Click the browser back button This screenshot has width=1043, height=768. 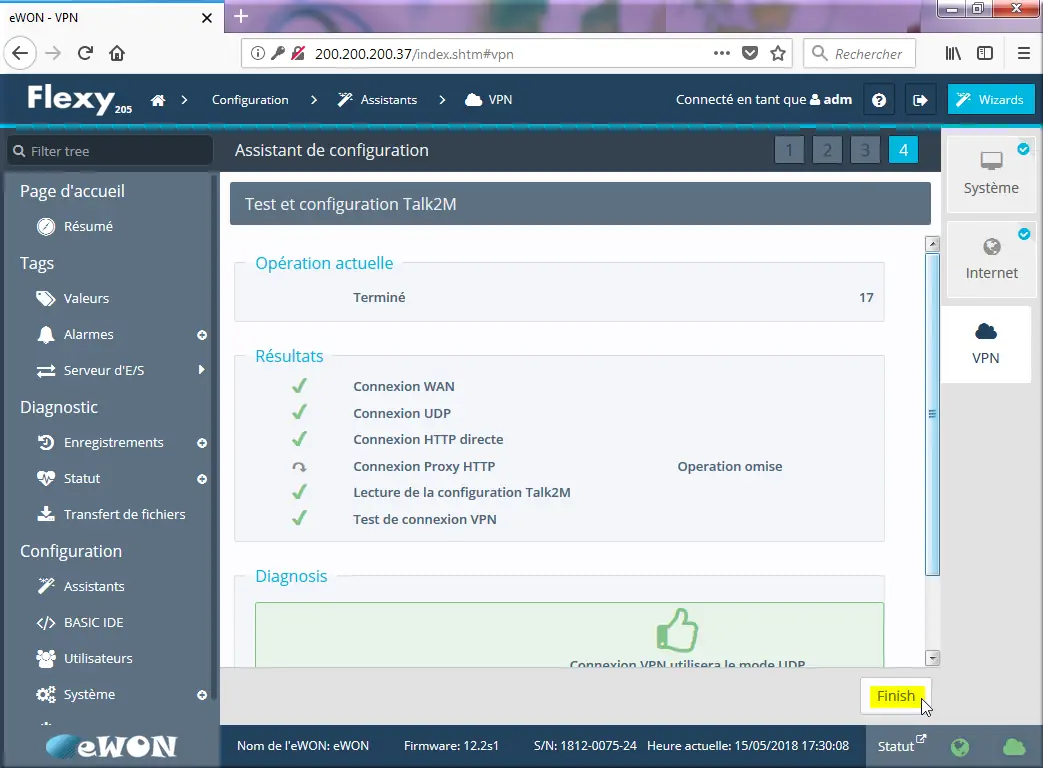pyautogui.click(x=21, y=53)
